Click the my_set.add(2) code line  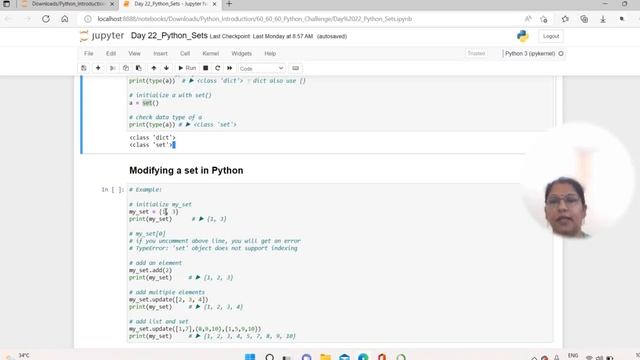pyautogui.click(x=151, y=270)
